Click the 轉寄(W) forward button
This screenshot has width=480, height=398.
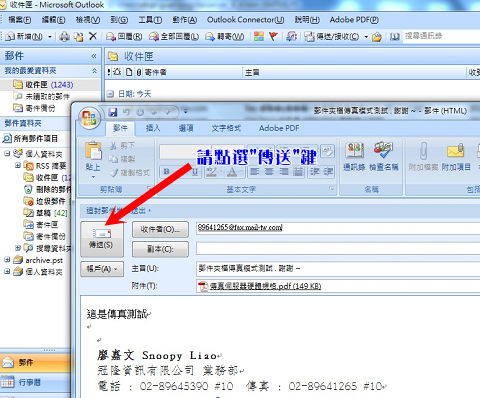pyautogui.click(x=225, y=36)
